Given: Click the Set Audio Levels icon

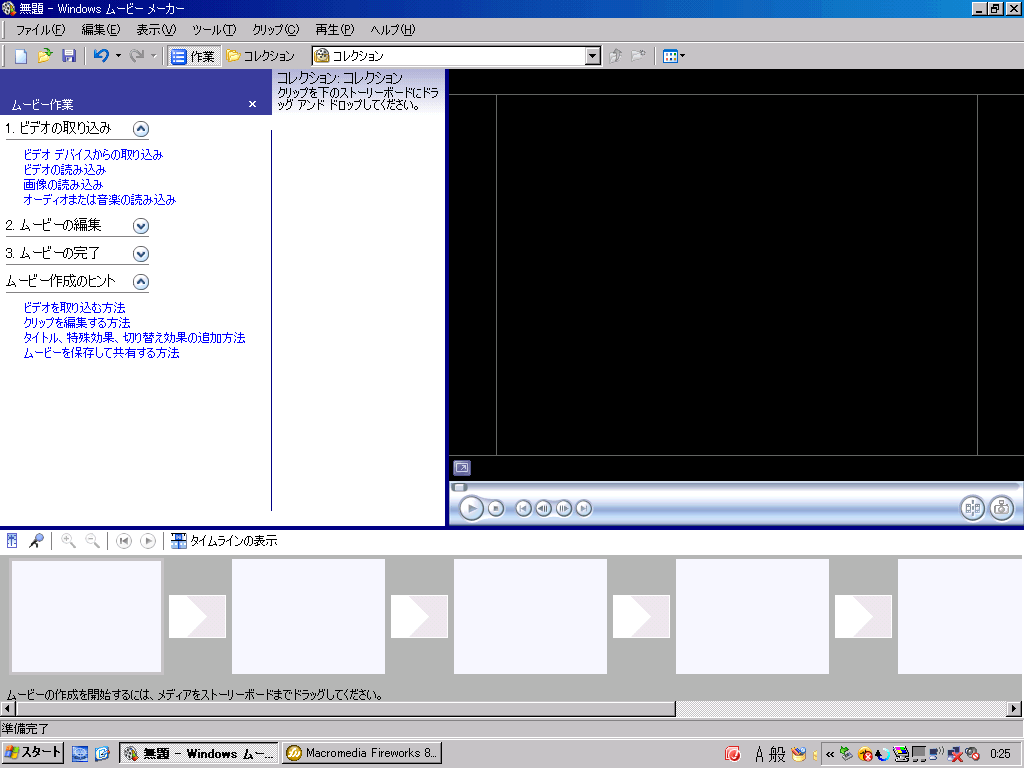Looking at the screenshot, I should click(13, 541).
